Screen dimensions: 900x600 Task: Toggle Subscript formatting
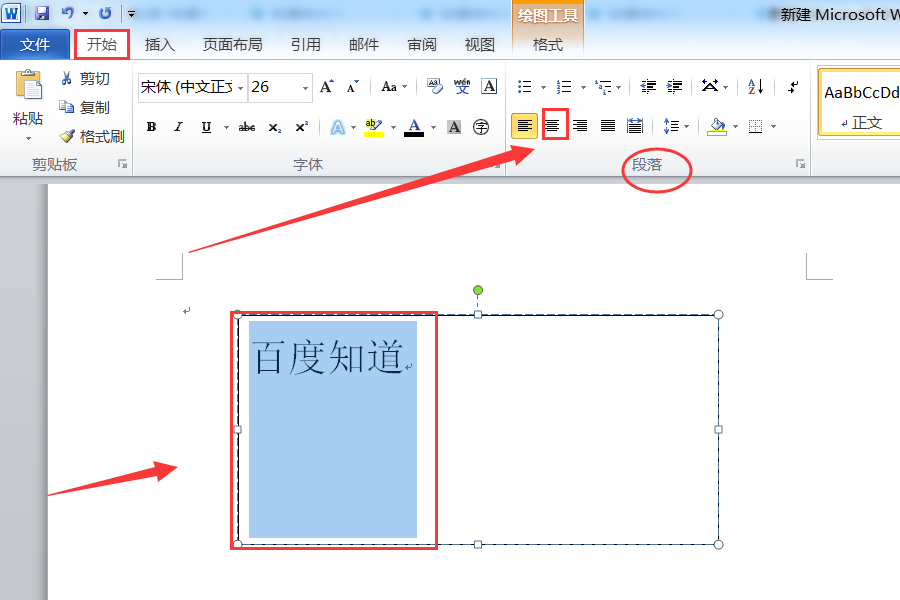click(275, 127)
